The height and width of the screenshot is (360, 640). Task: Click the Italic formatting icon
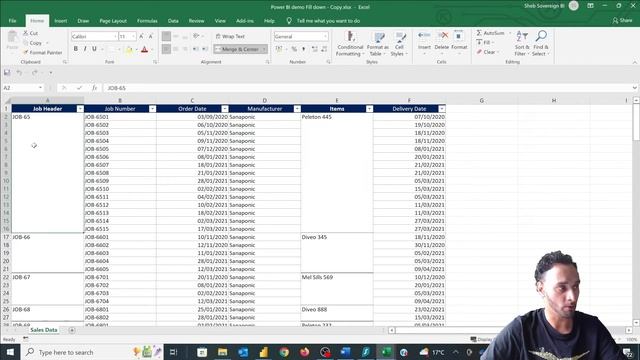pyautogui.click(x=85, y=49)
